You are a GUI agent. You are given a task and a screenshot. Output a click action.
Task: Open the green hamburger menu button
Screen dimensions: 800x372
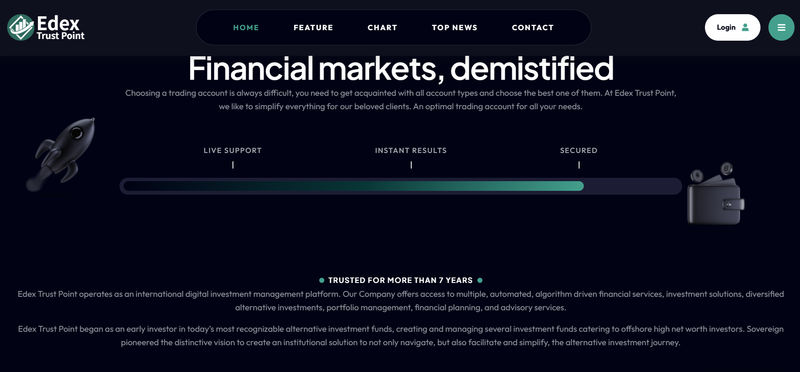click(x=781, y=28)
